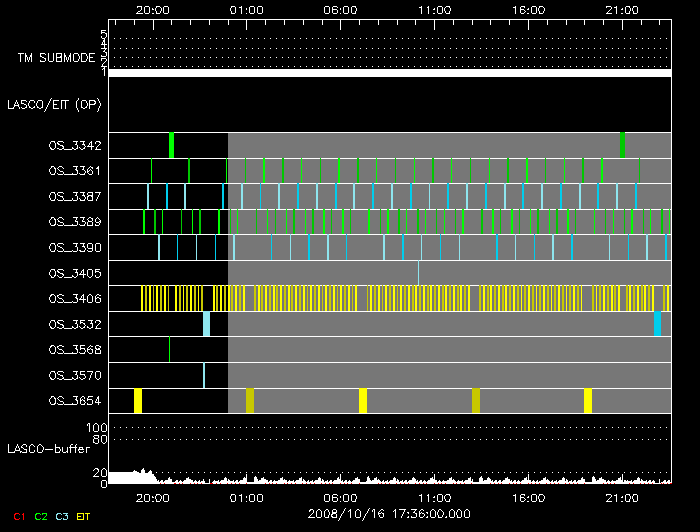Click the bright blue OS_3532 bar at far right

[x=657, y=323]
